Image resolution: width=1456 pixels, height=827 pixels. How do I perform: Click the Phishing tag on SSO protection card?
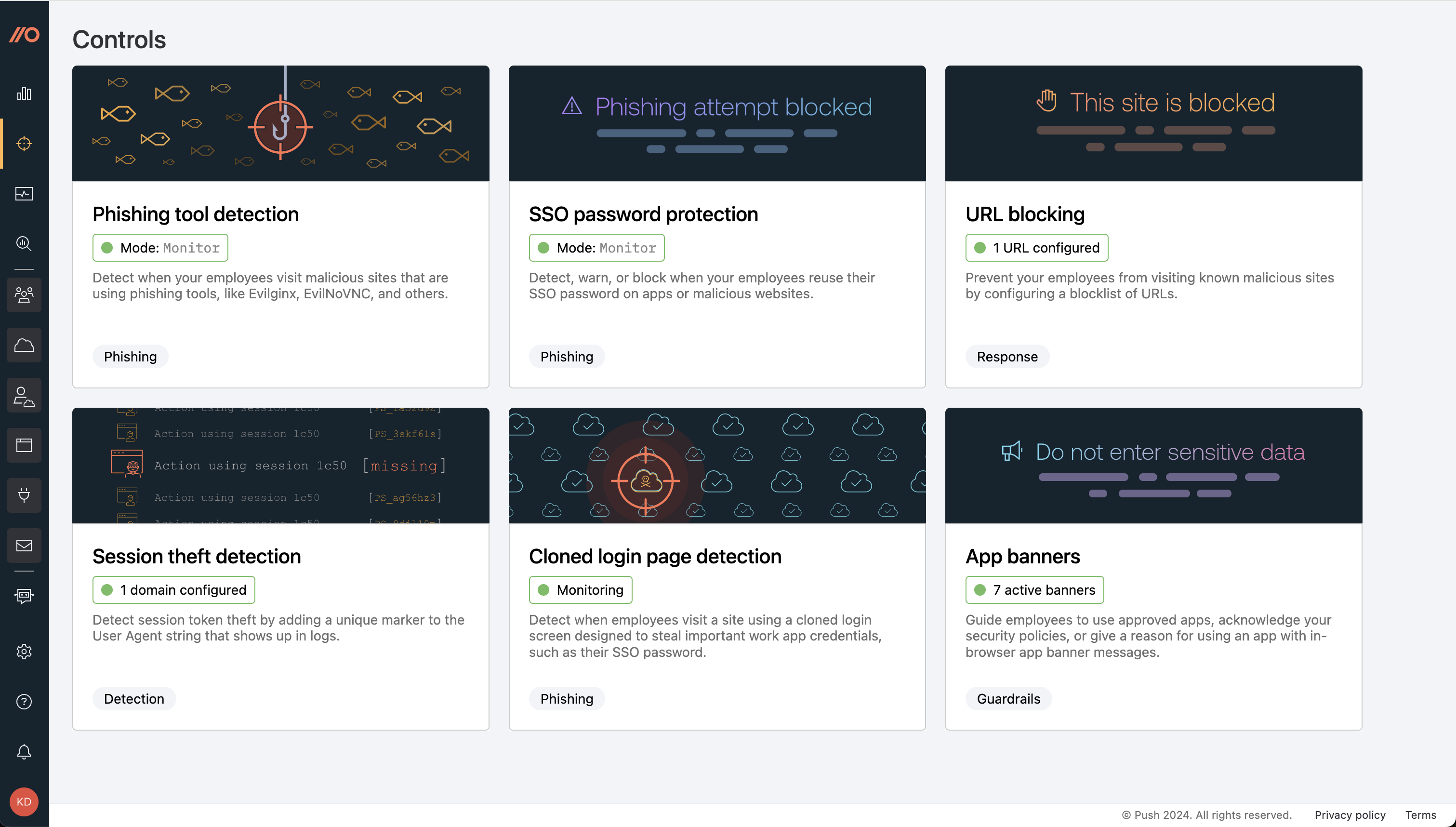pyautogui.click(x=567, y=356)
